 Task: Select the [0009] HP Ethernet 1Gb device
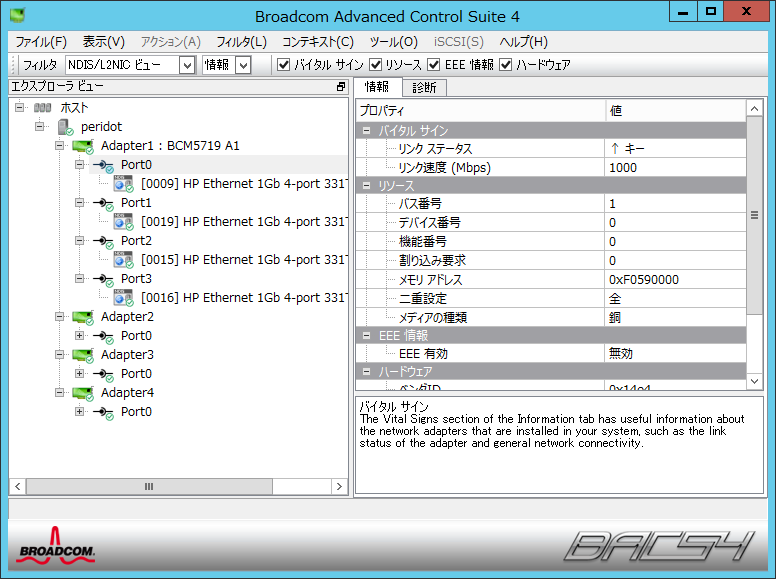[244, 184]
